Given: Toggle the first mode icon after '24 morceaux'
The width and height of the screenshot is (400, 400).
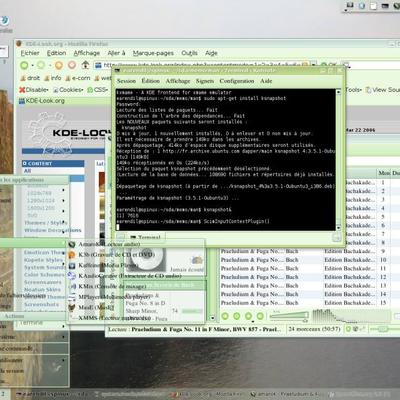Looking at the screenshot, I should [x=348, y=329].
